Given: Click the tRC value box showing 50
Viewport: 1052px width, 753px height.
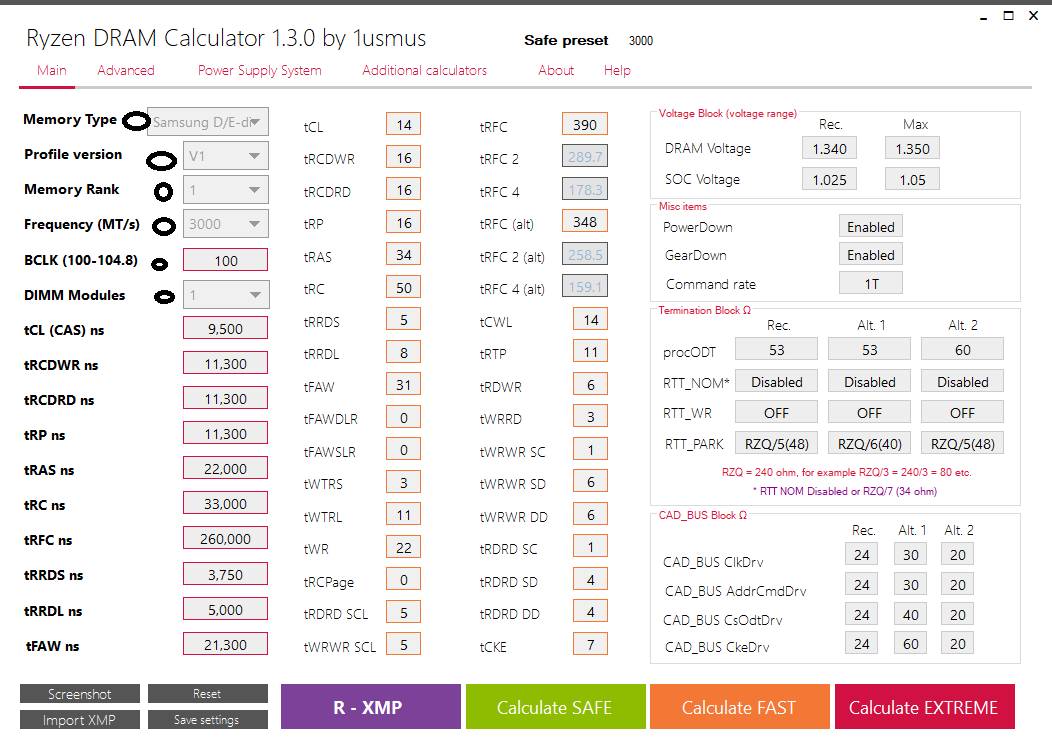Looking at the screenshot, I should coord(403,287).
